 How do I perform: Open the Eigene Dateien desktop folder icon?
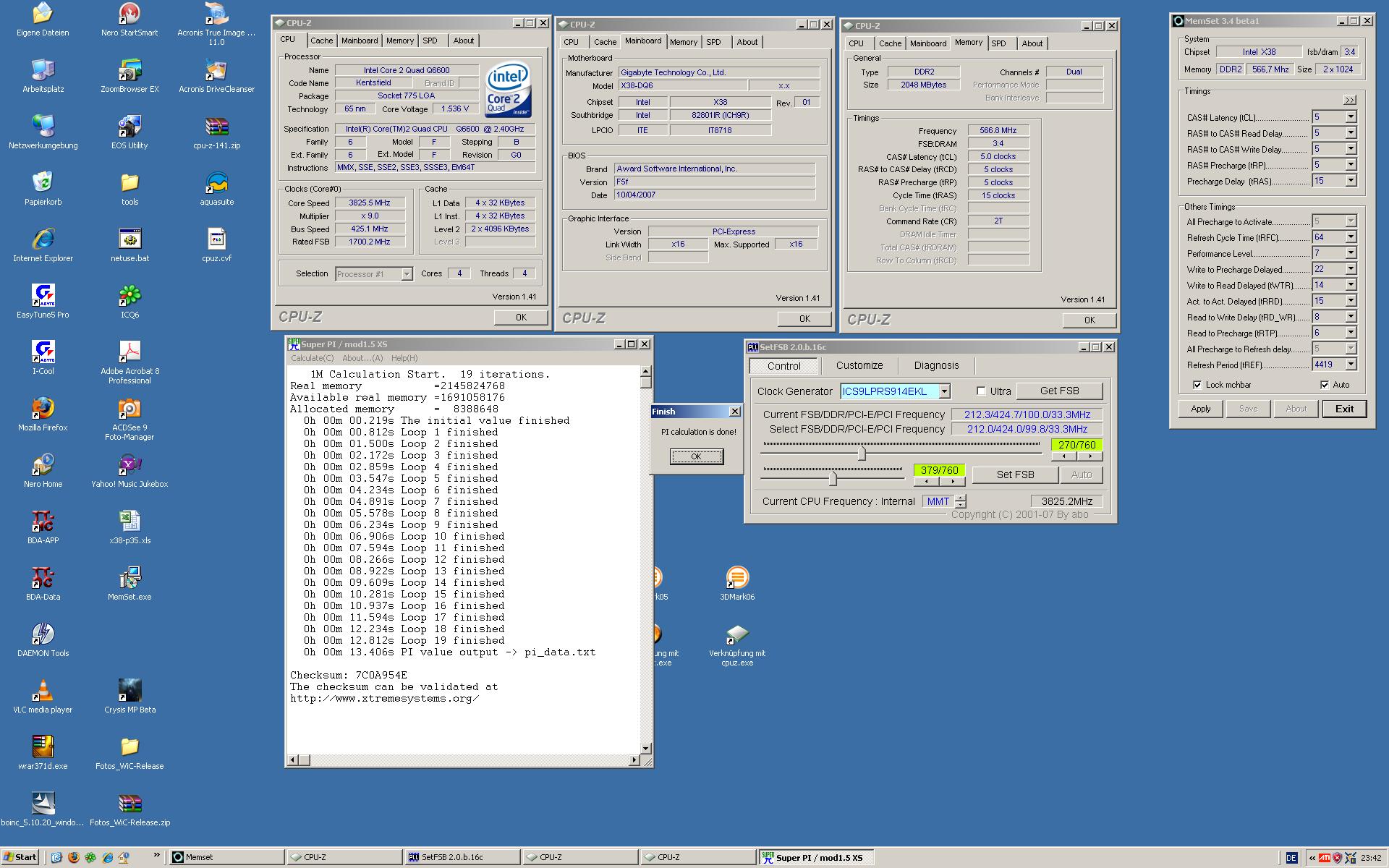point(43,20)
